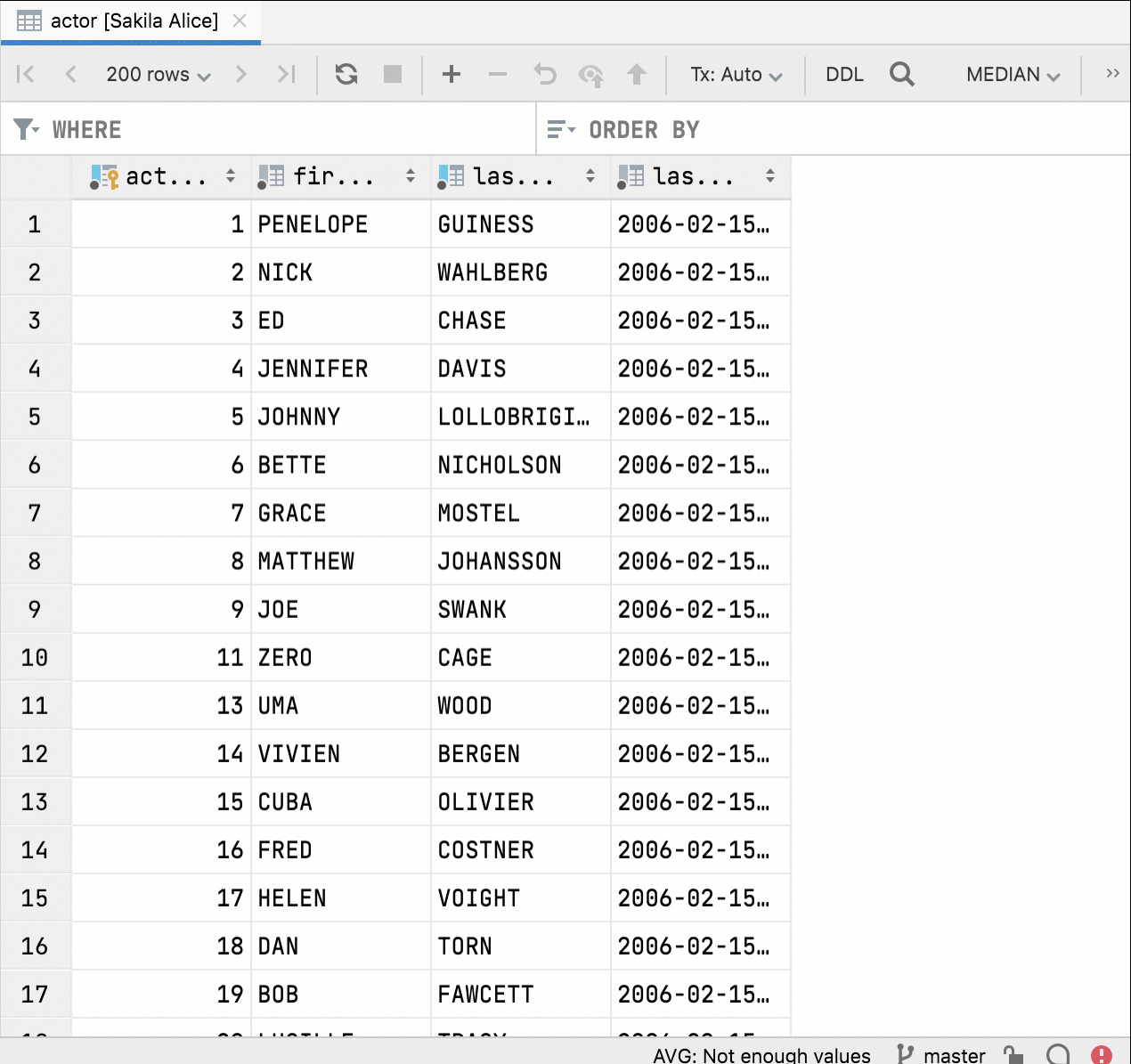
Task: Open the MEDIAN aggregate dropdown
Action: (1013, 74)
